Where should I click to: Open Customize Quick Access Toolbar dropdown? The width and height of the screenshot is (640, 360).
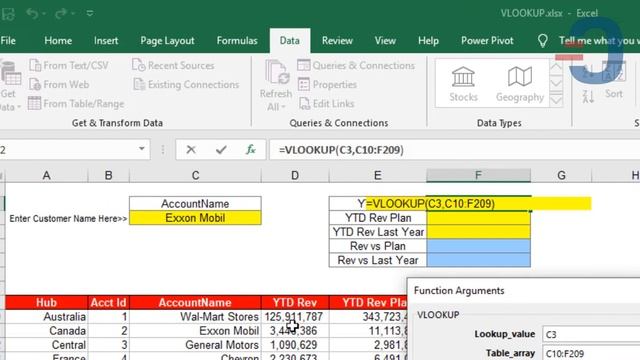coord(90,13)
